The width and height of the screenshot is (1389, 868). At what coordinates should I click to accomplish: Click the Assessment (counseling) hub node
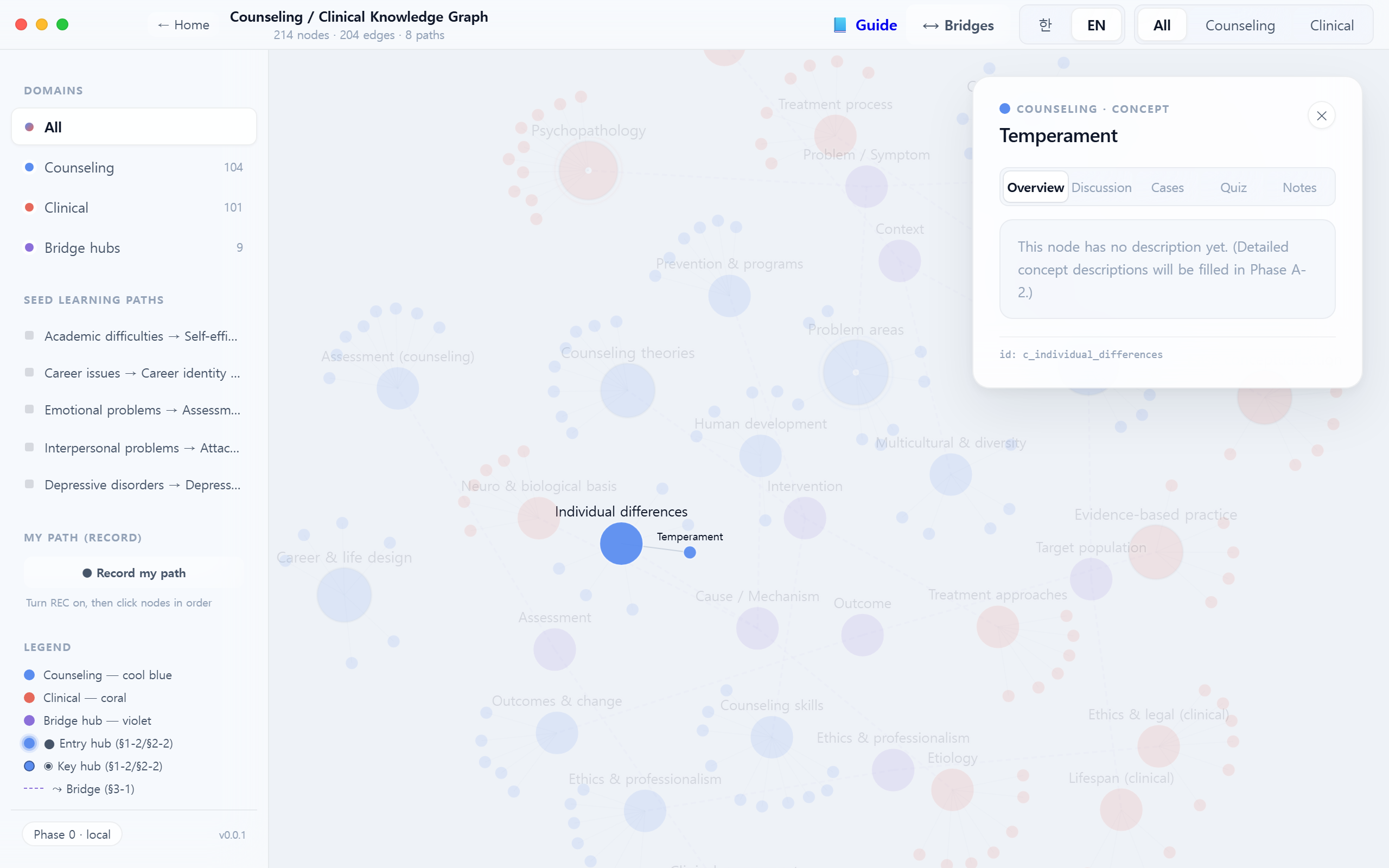pyautogui.click(x=397, y=388)
